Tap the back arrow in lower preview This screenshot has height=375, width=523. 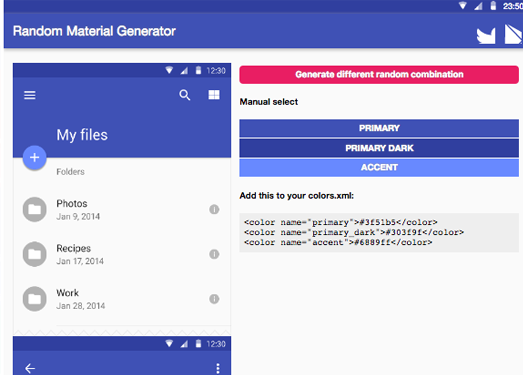pyautogui.click(x=30, y=368)
